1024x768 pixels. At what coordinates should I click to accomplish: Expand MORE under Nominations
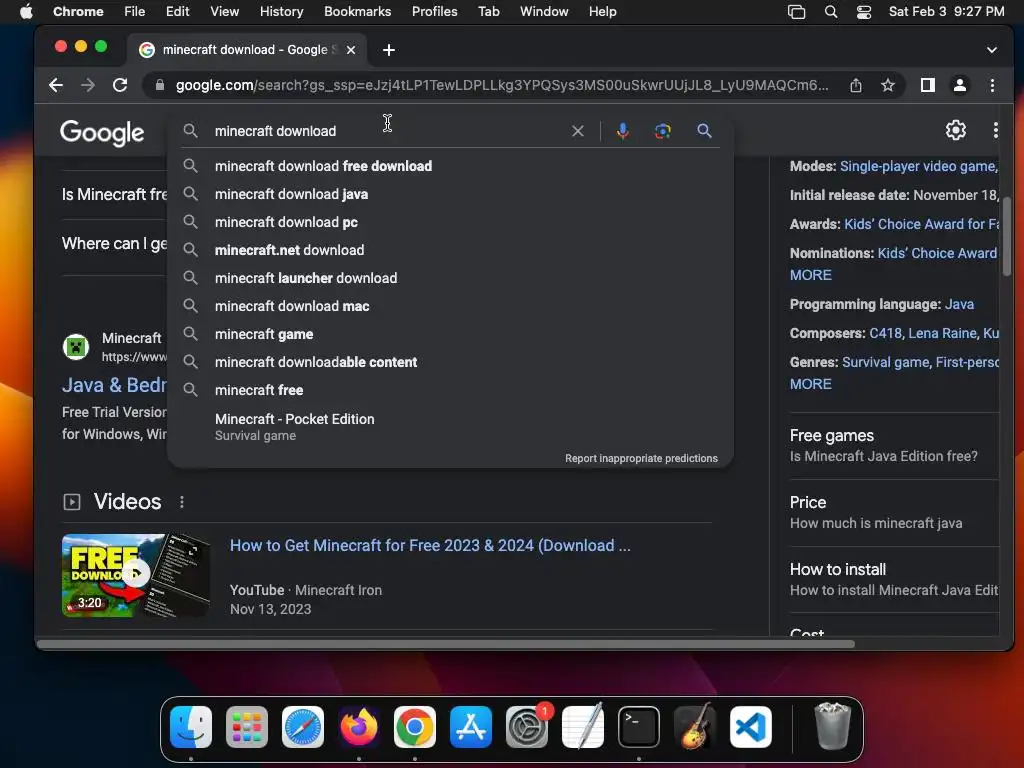(810, 275)
